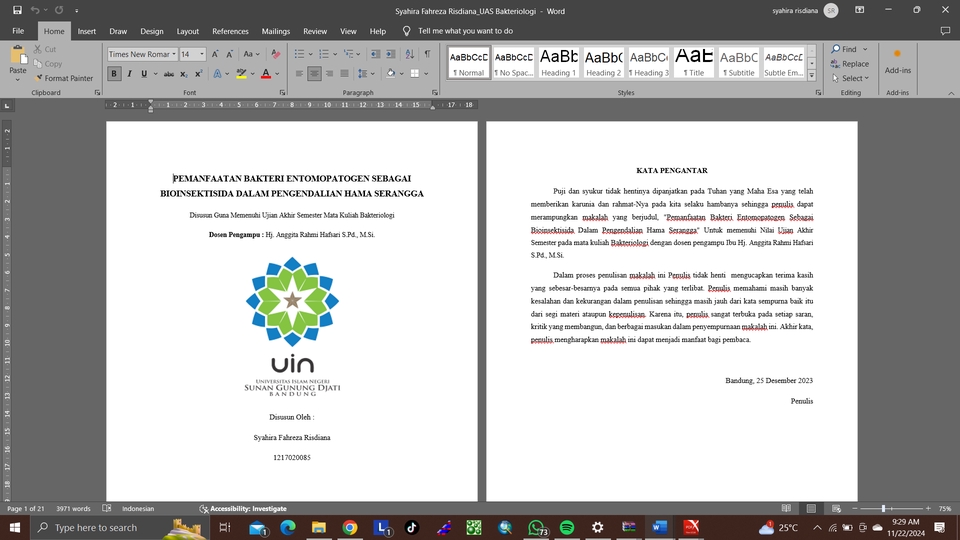Toggle bullet list formatting
This screenshot has height=540, width=960.
tap(299, 54)
